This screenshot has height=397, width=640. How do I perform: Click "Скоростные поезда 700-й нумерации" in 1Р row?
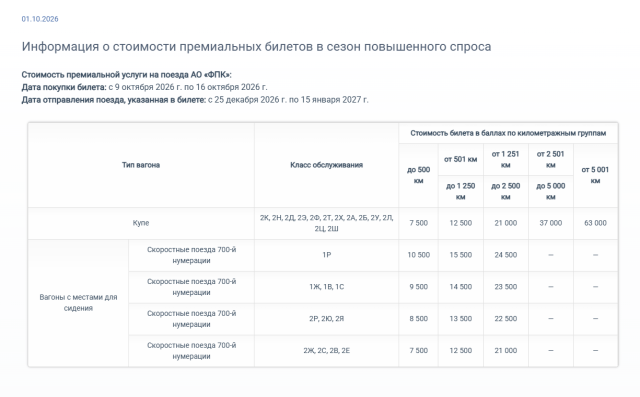[191, 255]
